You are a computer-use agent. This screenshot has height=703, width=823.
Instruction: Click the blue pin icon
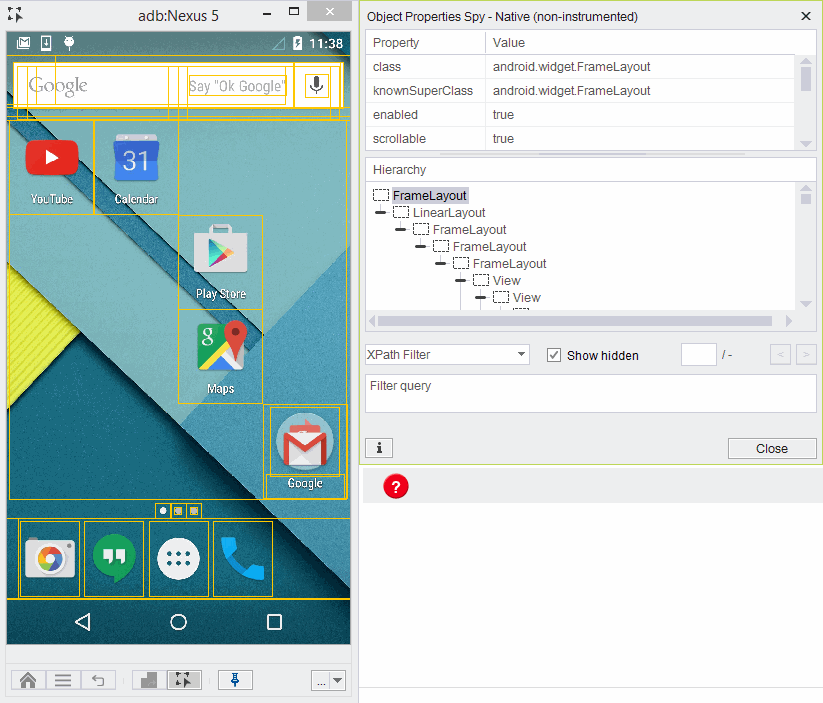click(x=235, y=680)
